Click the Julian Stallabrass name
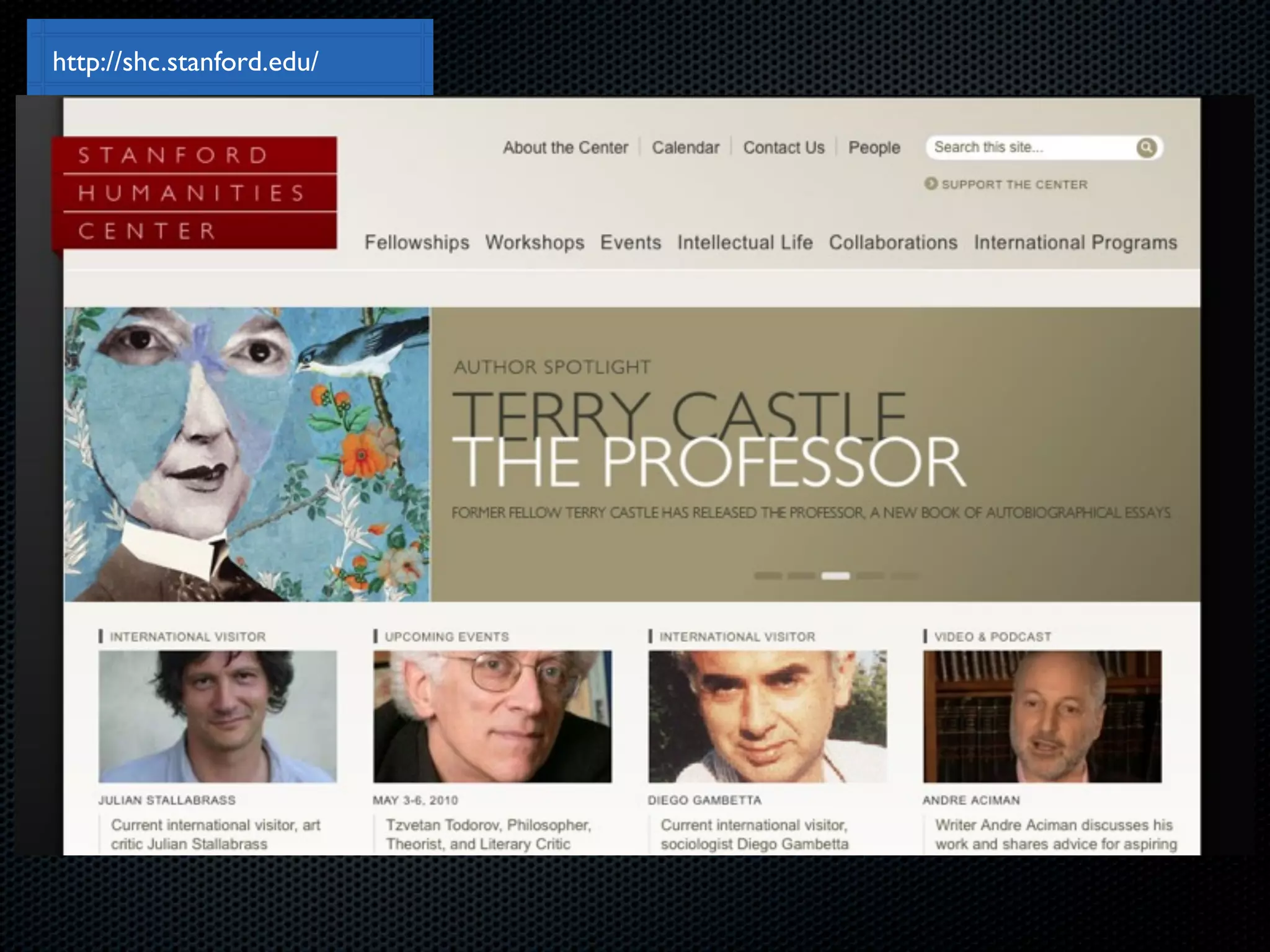 pyautogui.click(x=167, y=800)
